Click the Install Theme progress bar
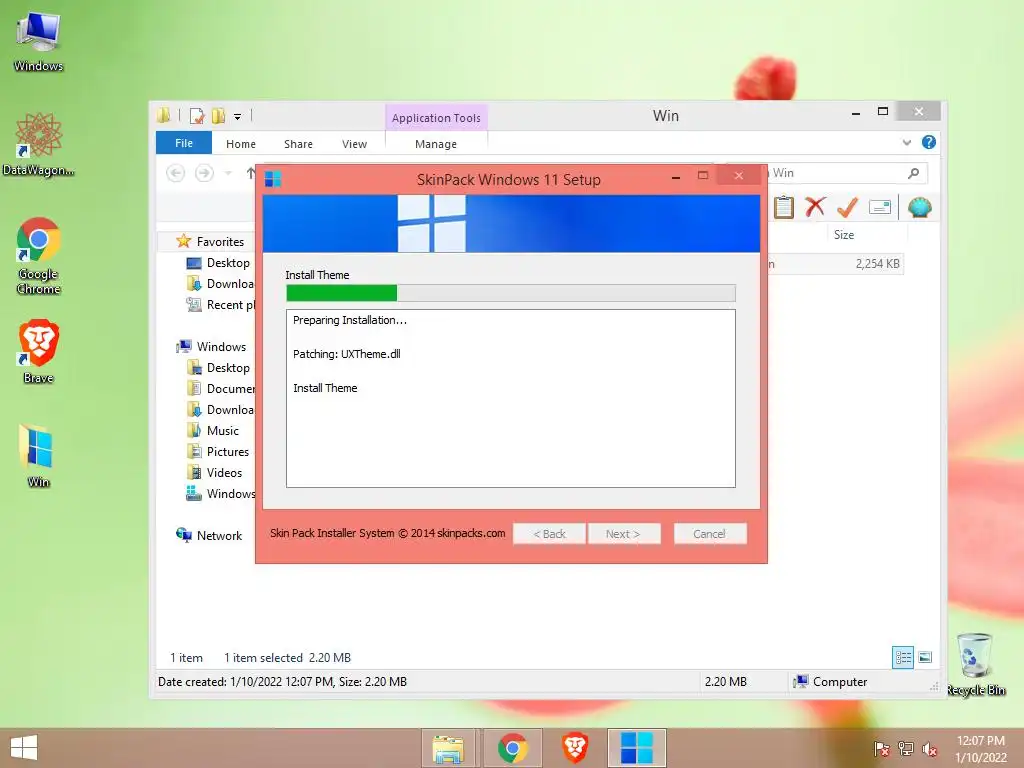 (511, 293)
